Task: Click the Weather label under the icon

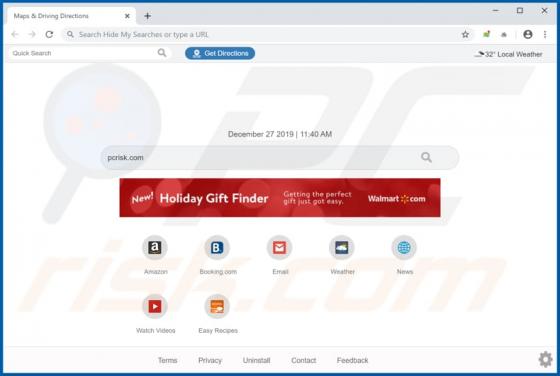Action: 342,272
